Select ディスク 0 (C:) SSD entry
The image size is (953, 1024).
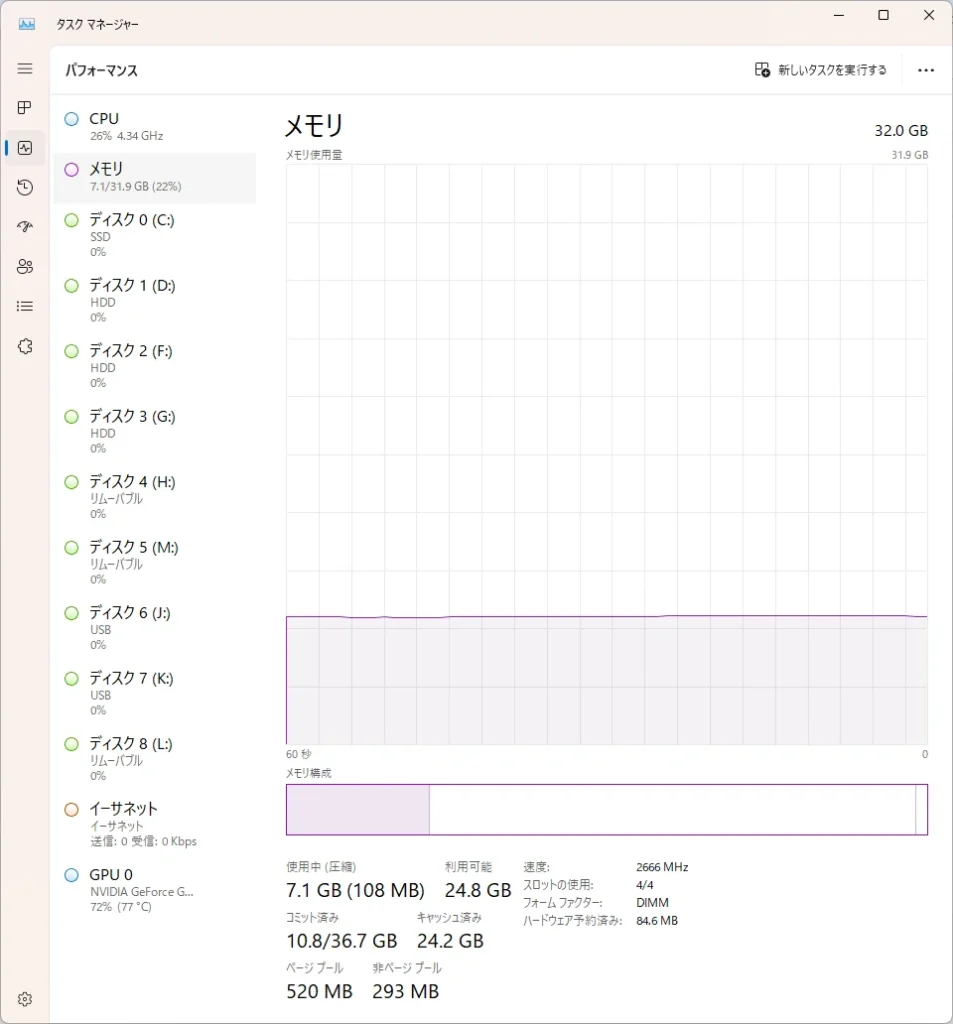154,235
